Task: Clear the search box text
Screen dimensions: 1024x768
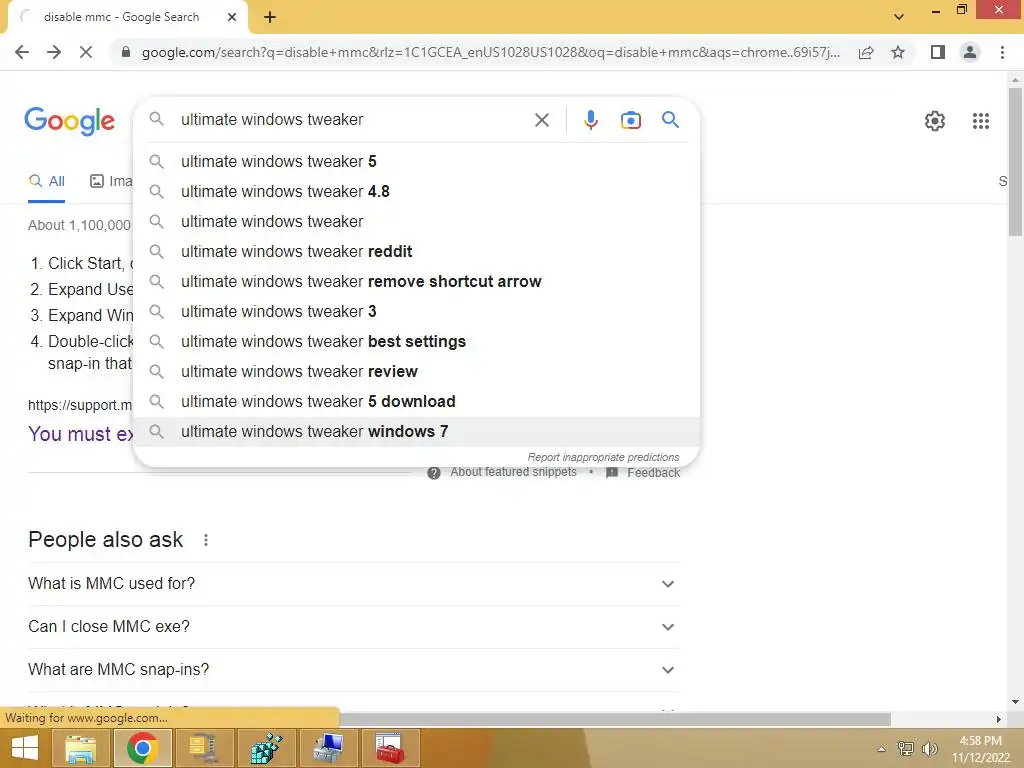Action: pyautogui.click(x=541, y=120)
